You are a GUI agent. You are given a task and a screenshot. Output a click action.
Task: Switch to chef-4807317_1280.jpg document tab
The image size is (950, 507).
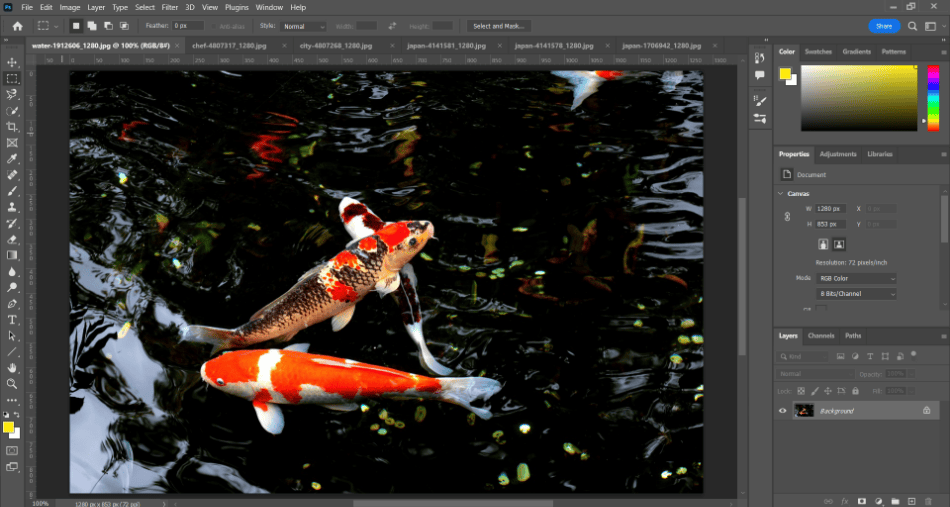tap(229, 45)
